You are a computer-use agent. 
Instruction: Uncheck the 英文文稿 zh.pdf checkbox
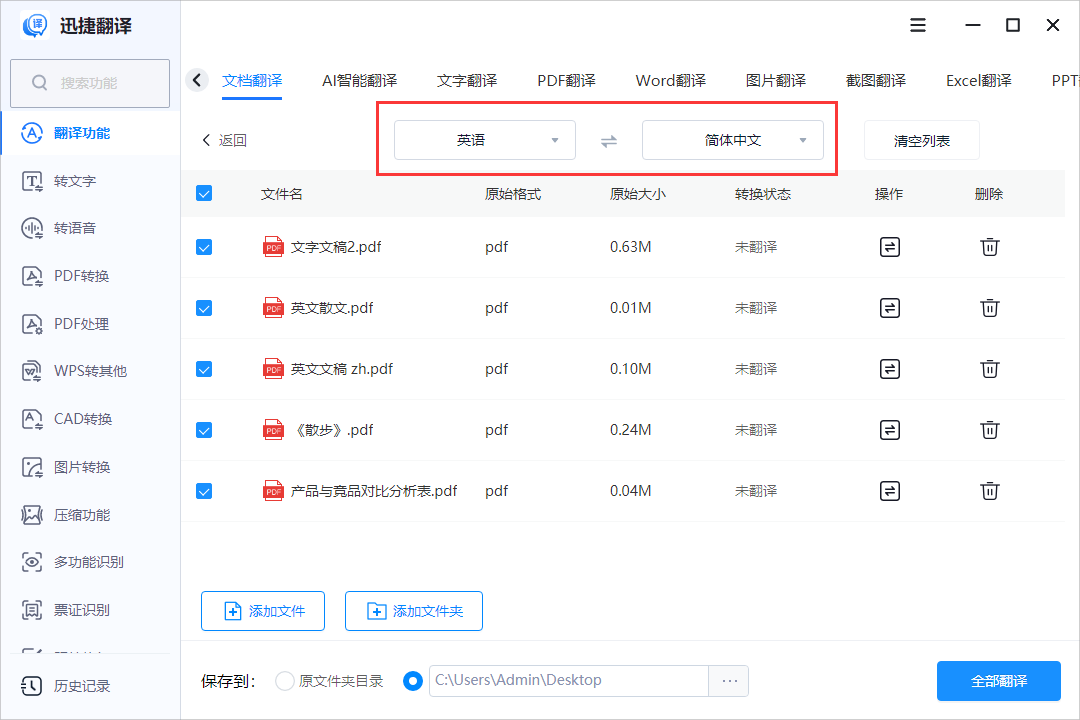pos(204,369)
